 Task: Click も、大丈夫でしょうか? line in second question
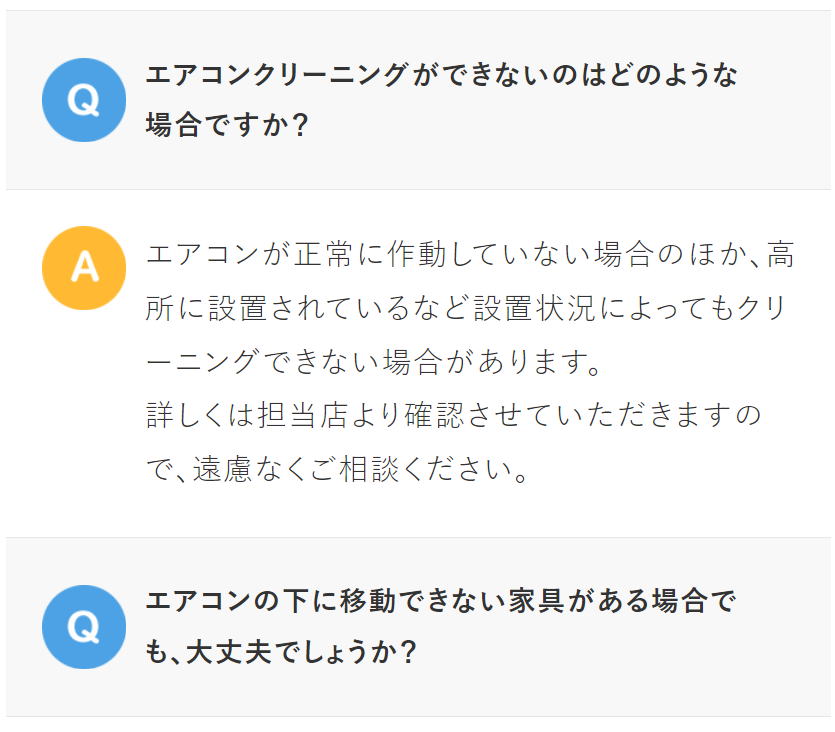point(280,653)
